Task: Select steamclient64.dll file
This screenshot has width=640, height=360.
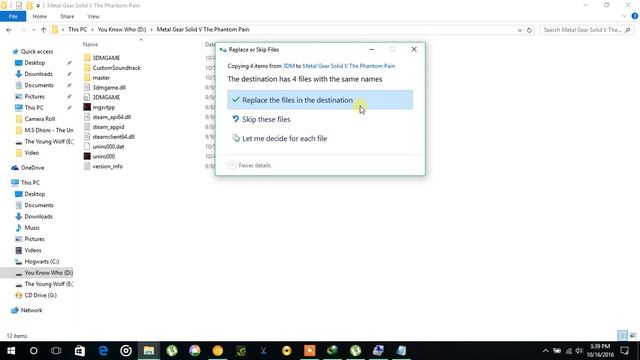Action: (x=113, y=137)
